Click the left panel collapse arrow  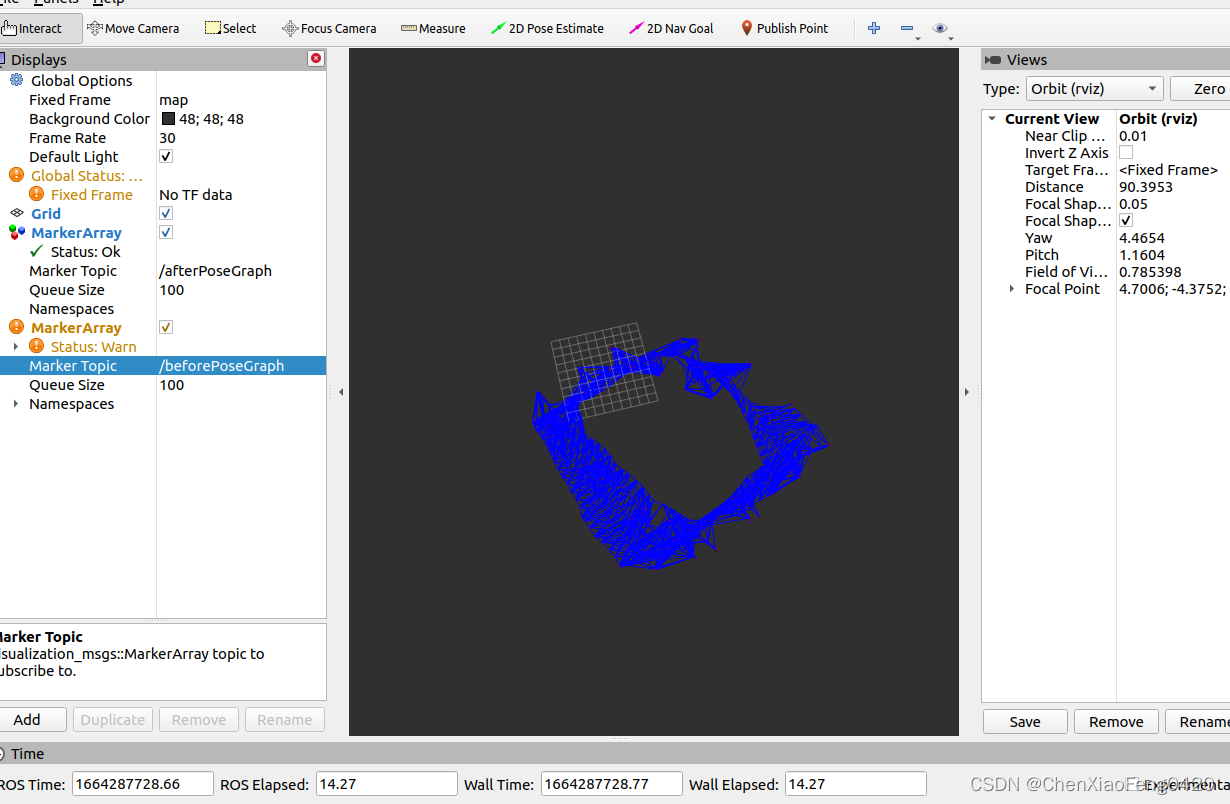coord(340,392)
